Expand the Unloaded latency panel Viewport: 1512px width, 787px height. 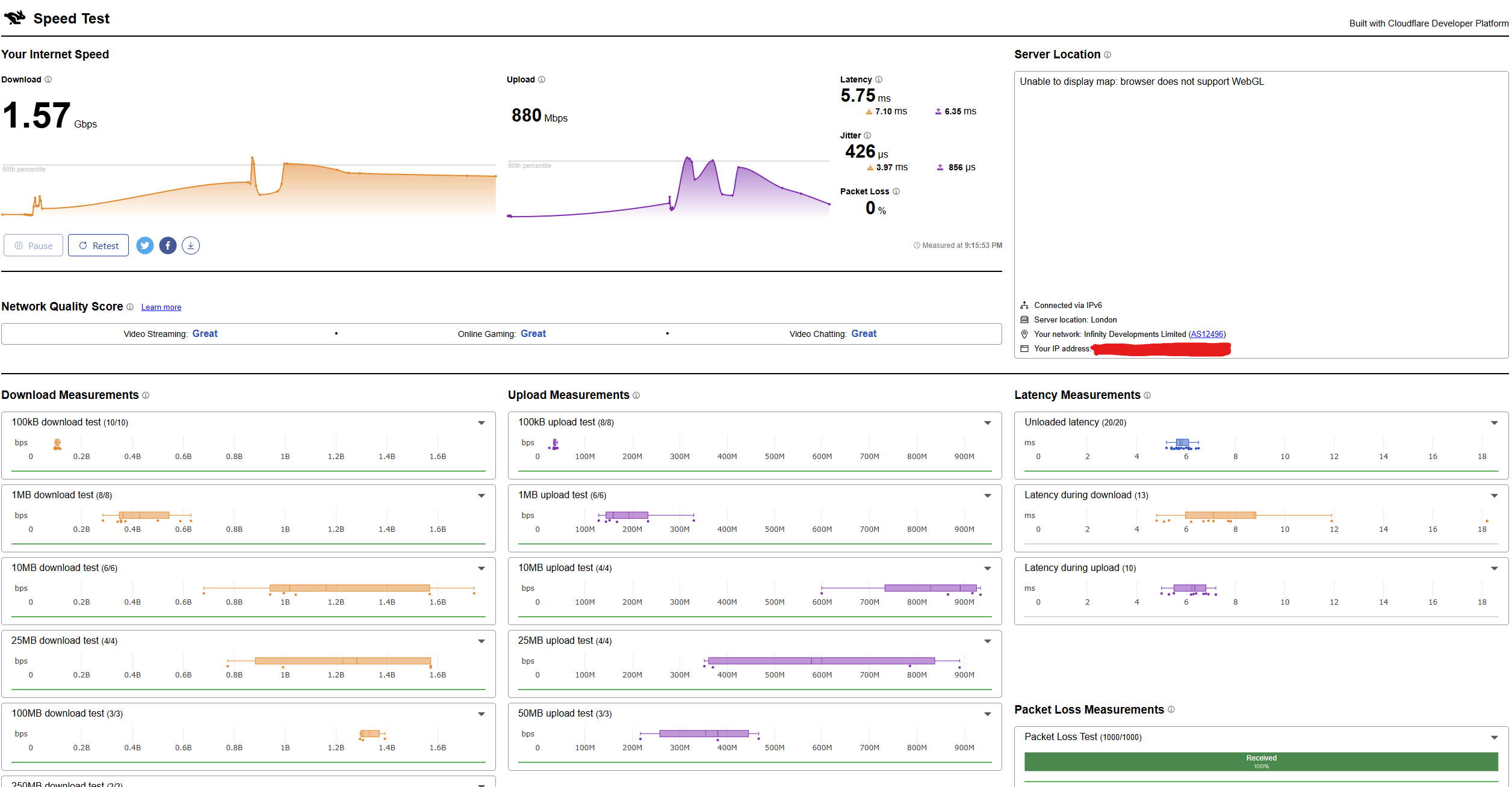pyautogui.click(x=1495, y=423)
